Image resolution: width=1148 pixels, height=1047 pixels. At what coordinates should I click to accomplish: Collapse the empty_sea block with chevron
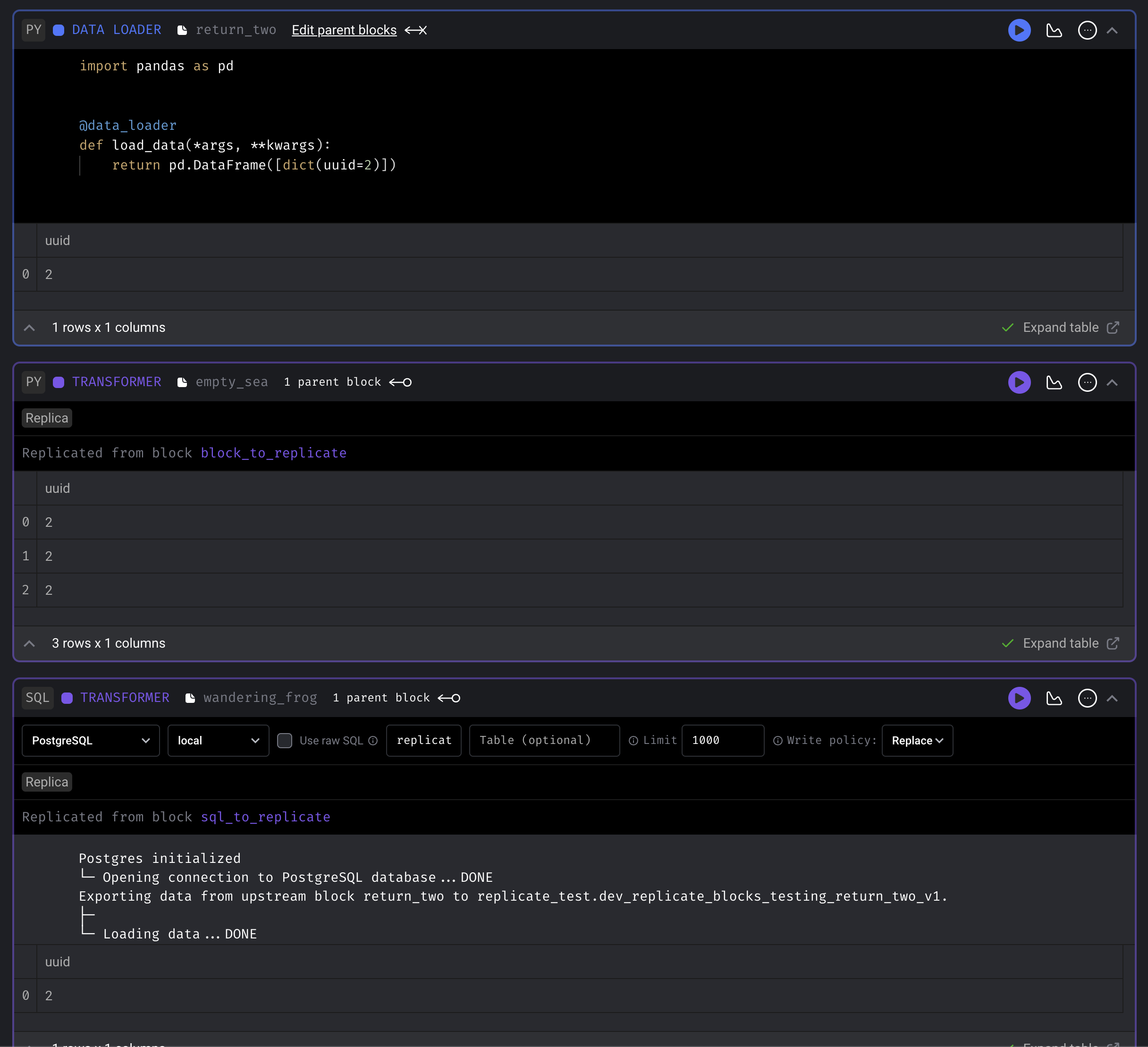1112,382
